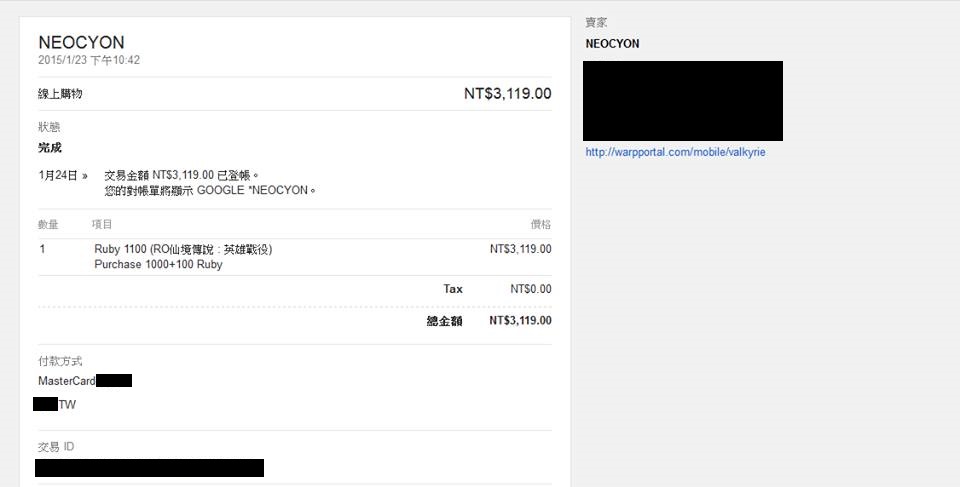Click the 賣家 seller heading
Screen dimensions: 960x487
597,22
